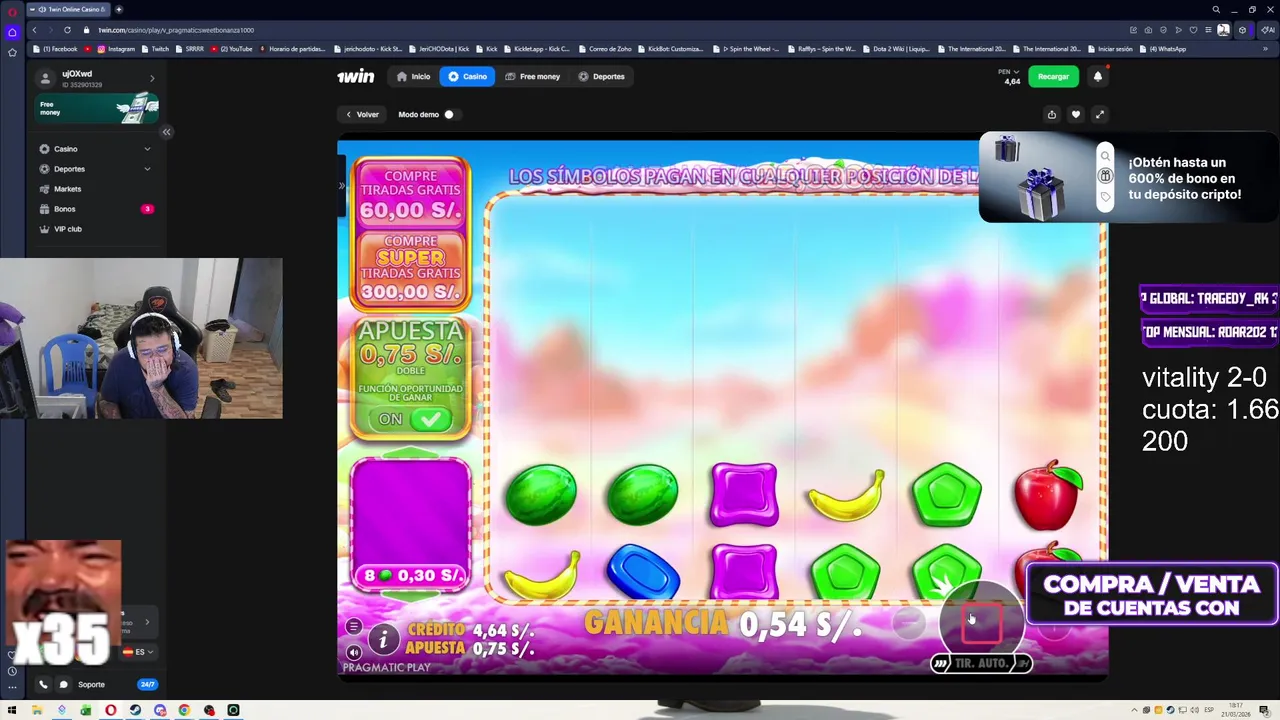Open the game info button
Screen dimensions: 1280x720
(x=382, y=639)
